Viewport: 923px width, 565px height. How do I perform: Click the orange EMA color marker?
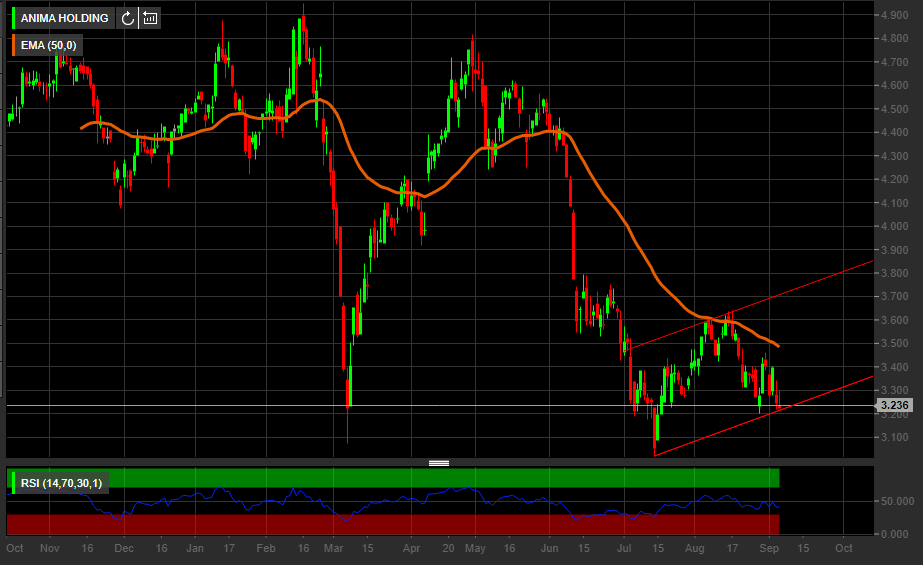(x=13, y=45)
